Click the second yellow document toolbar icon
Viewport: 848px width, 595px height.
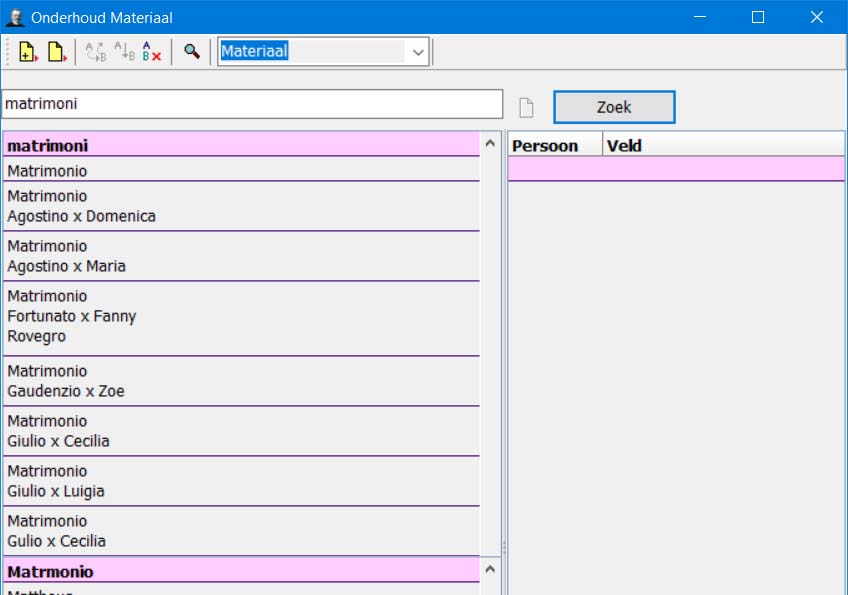coord(56,52)
